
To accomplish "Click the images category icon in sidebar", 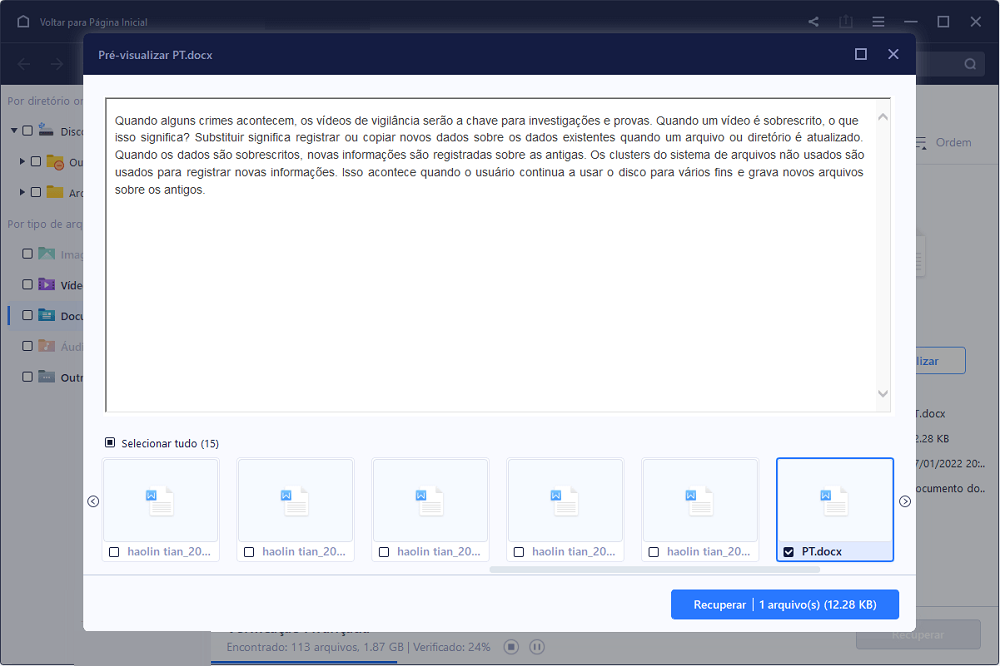I will [47, 253].
